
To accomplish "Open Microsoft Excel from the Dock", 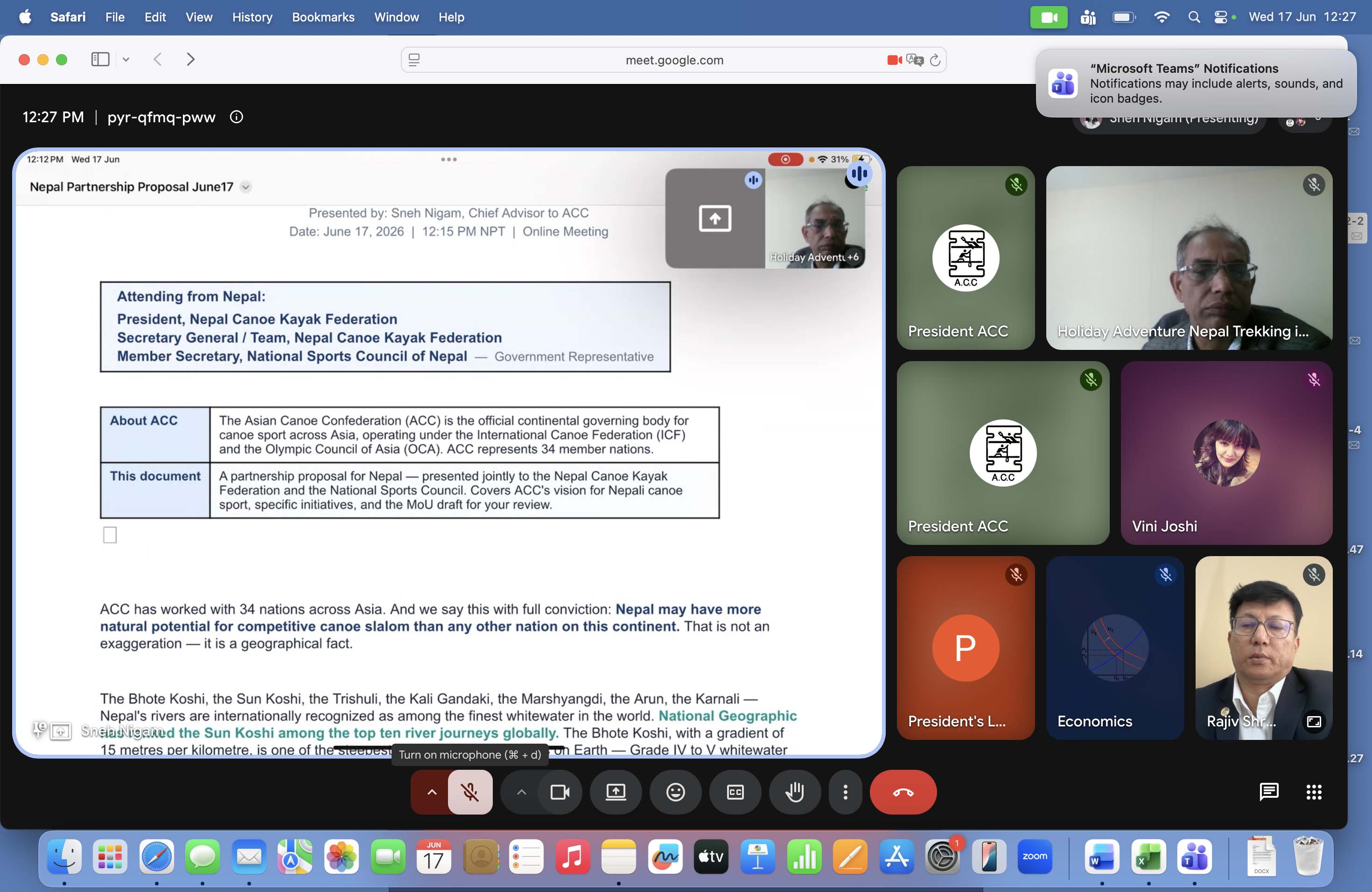I will [1148, 856].
